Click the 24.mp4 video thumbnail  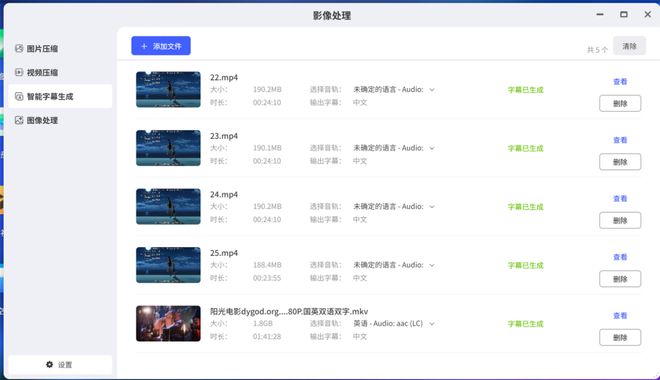click(168, 206)
